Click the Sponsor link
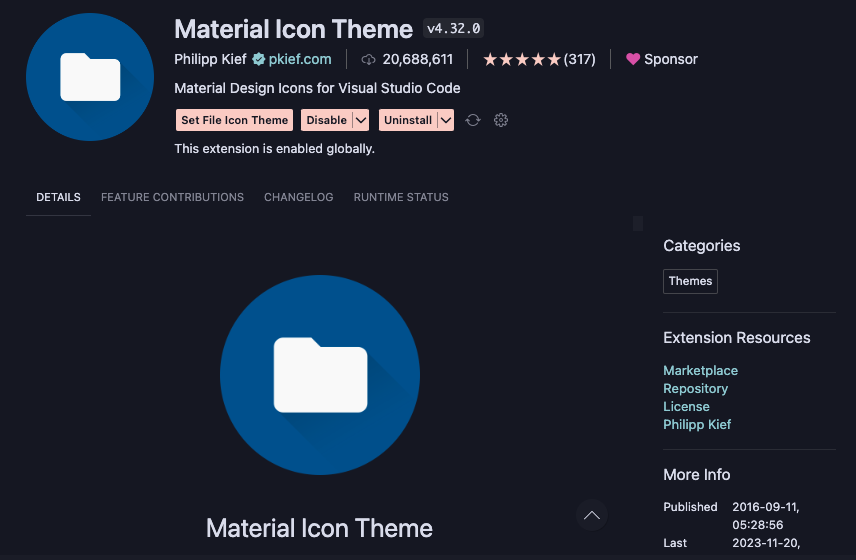The width and height of the screenshot is (856, 560). (x=671, y=59)
